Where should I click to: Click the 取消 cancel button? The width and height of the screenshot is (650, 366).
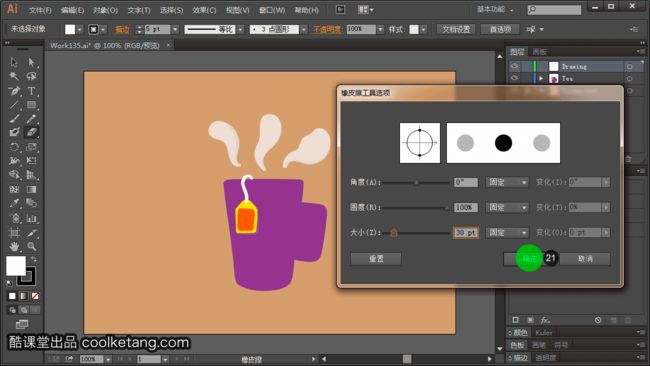point(585,259)
